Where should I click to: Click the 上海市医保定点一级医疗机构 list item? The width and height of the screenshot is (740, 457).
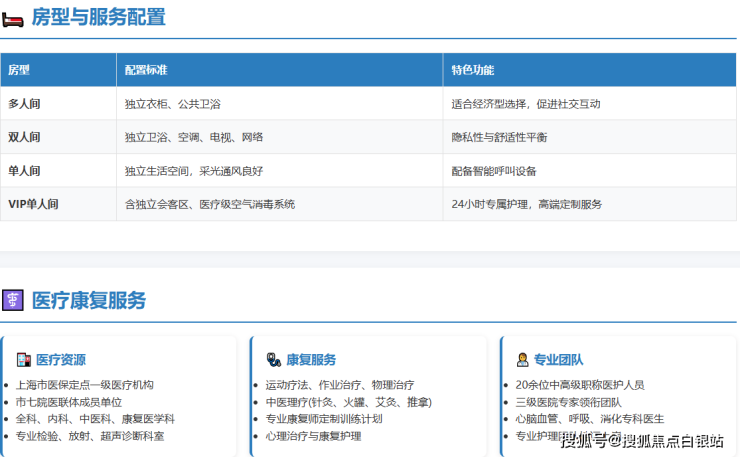click(x=85, y=385)
